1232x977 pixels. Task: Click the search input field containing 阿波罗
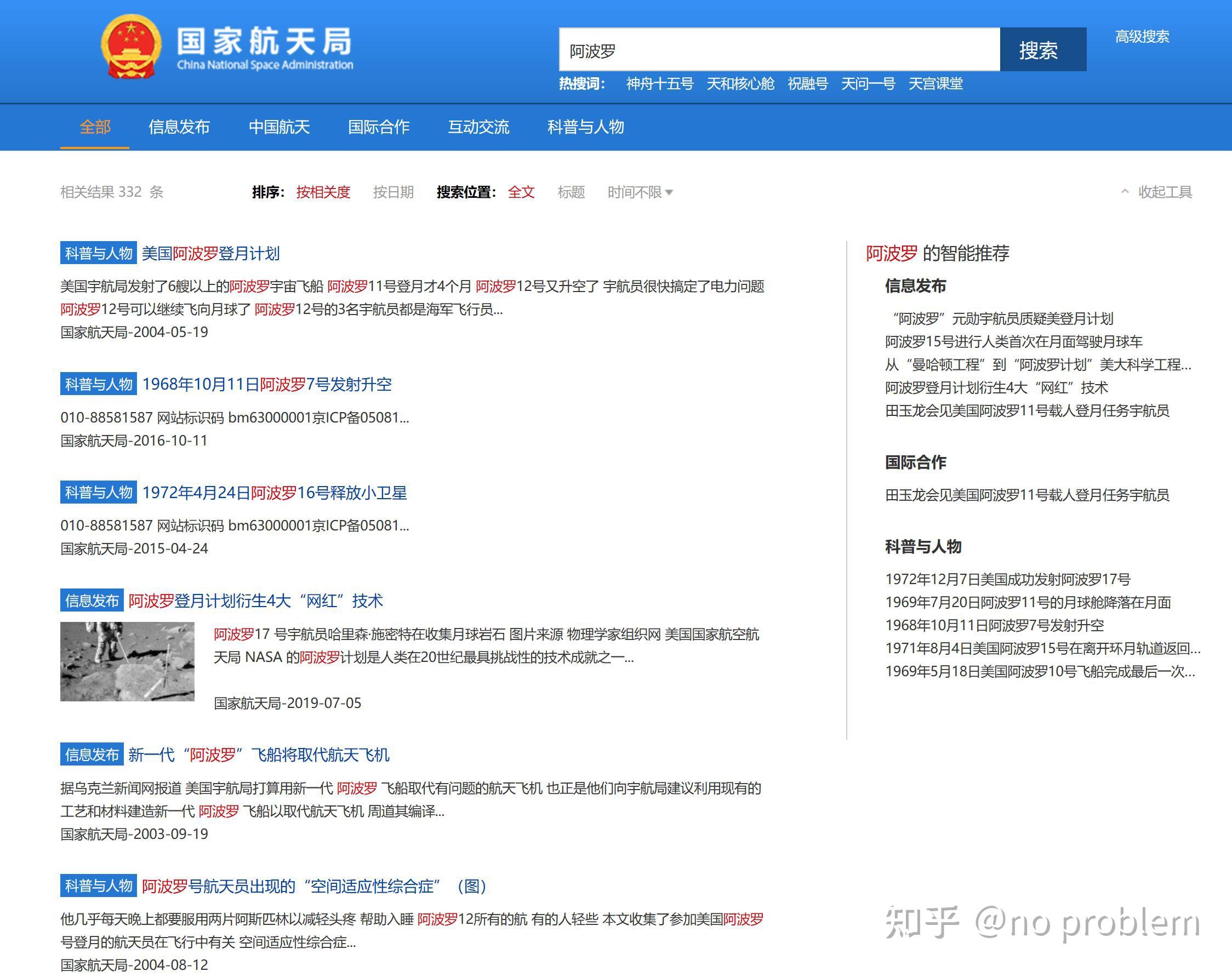click(779, 50)
